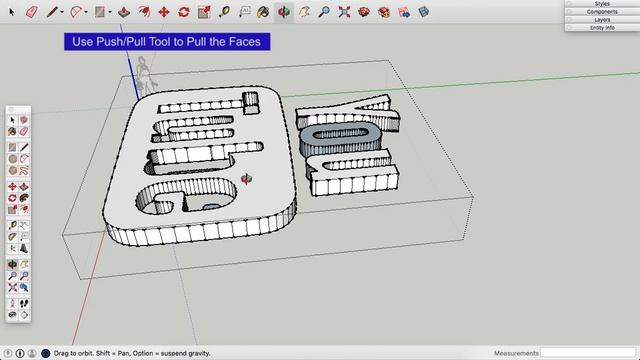Open Shape tool dropdown arrow
This screenshot has height=360, width=640.
[x=110, y=12]
